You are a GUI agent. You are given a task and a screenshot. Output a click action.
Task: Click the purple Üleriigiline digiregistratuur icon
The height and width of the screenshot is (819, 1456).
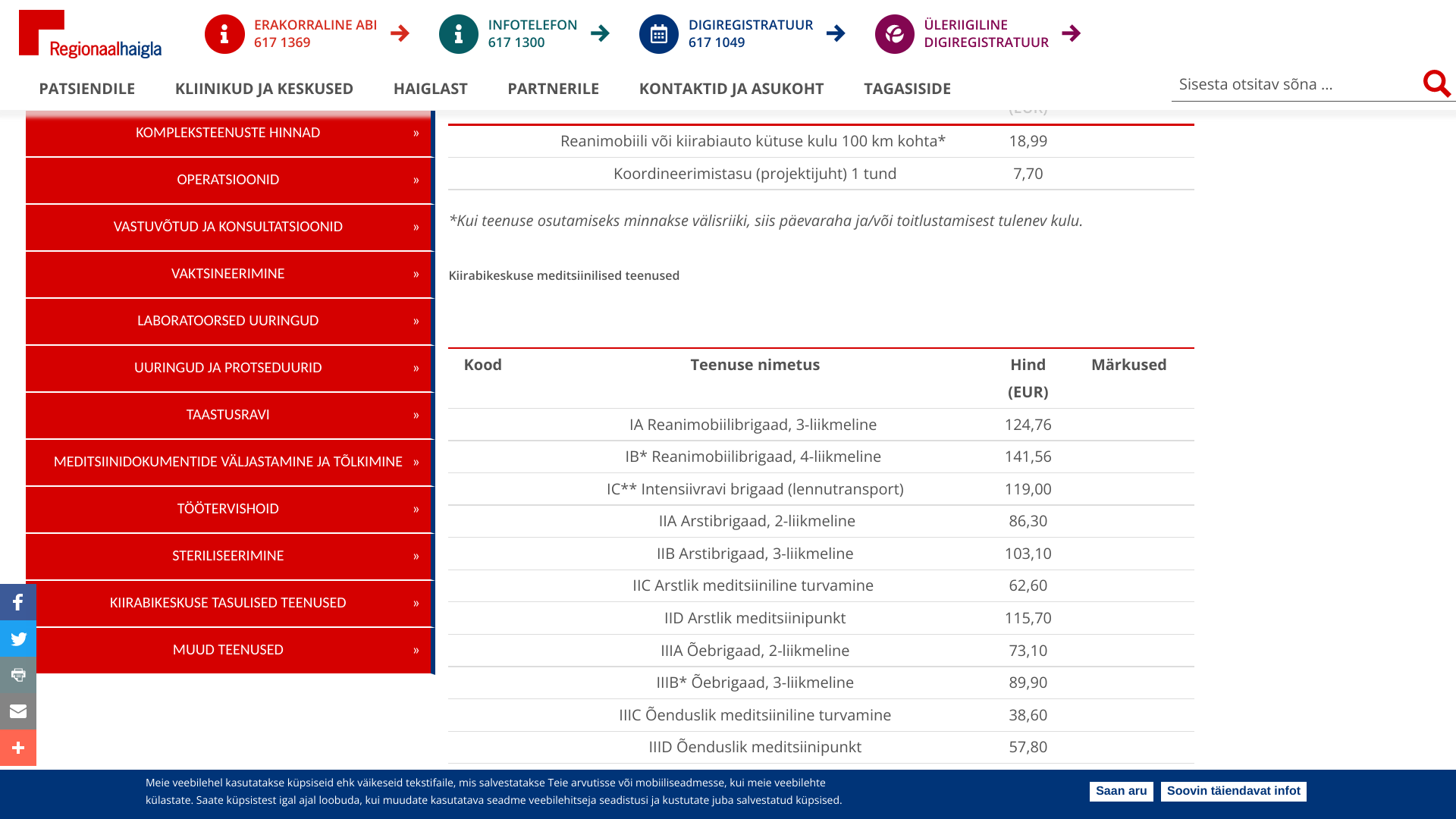[x=894, y=34]
